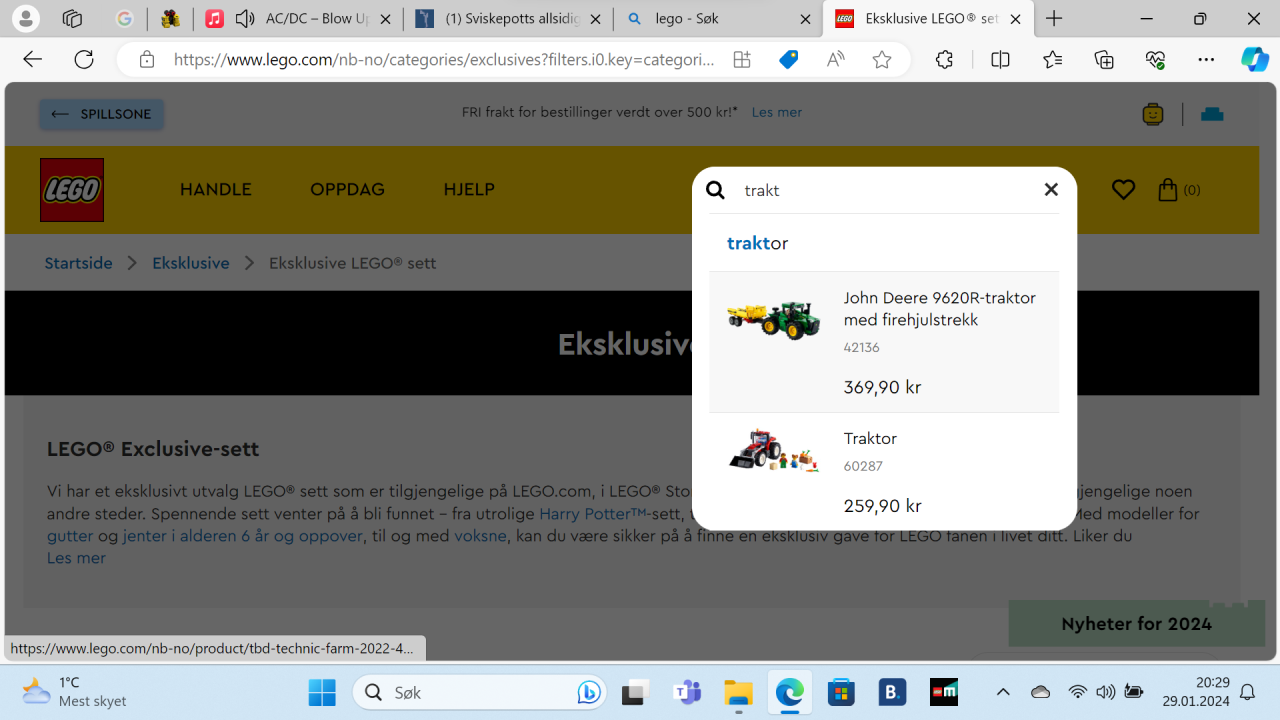This screenshot has height=720, width=1280.
Task: Open the Traktor 60287 product result
Action: (x=884, y=471)
